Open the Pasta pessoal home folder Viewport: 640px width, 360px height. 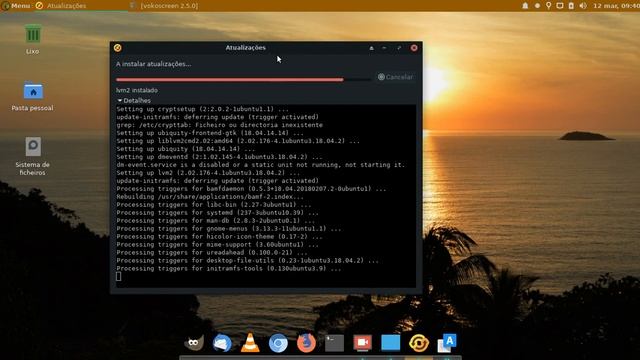(x=33, y=96)
